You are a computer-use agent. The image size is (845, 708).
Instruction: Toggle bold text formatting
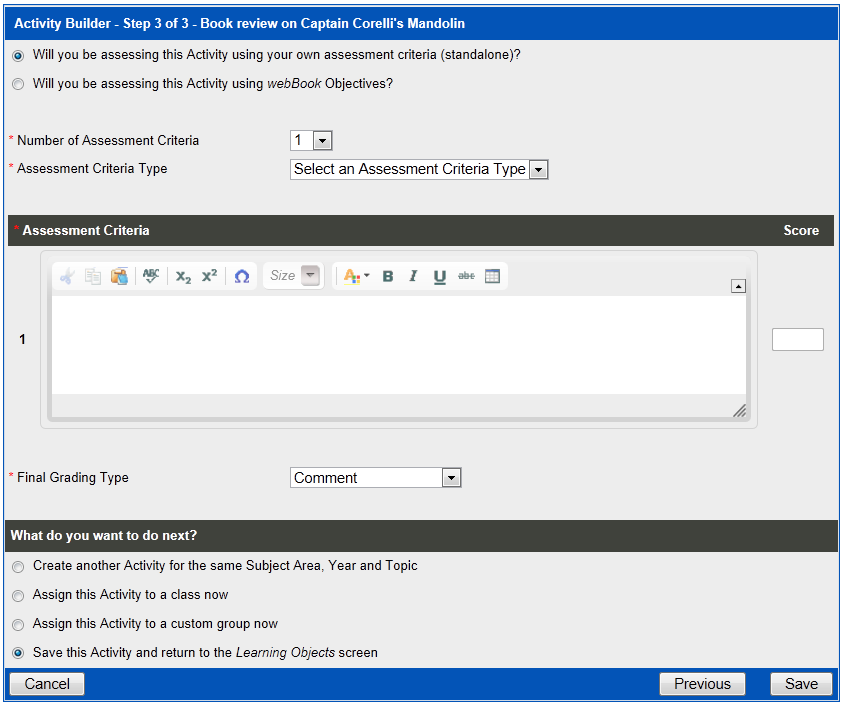click(388, 277)
